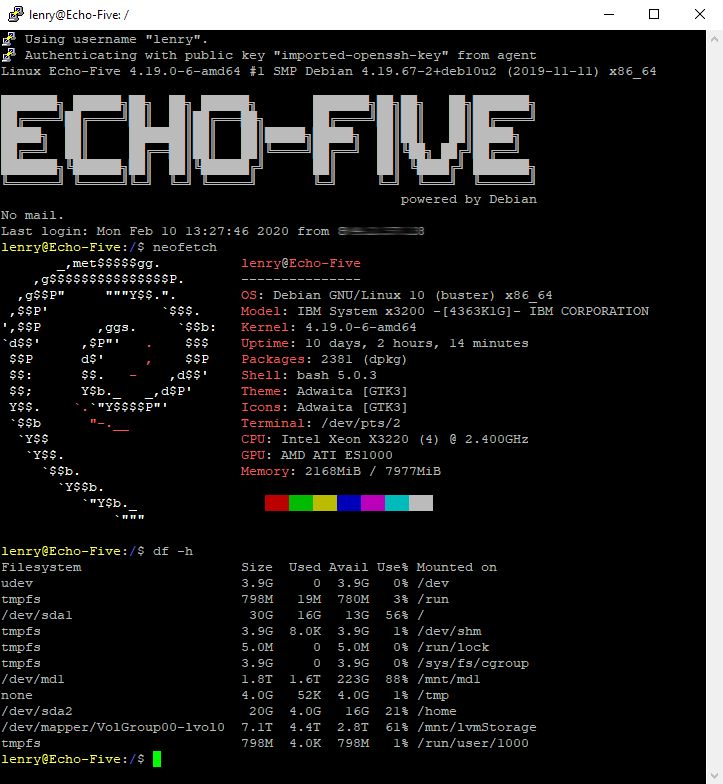This screenshot has width=723, height=784.
Task: Click the 'Mounted on' column header
Action: [457, 567]
